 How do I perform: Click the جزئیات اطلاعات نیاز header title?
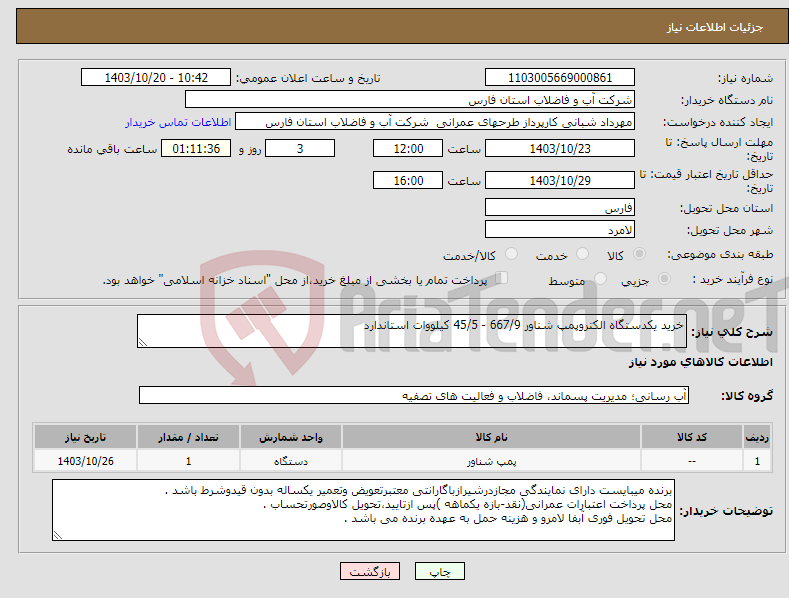(715, 27)
